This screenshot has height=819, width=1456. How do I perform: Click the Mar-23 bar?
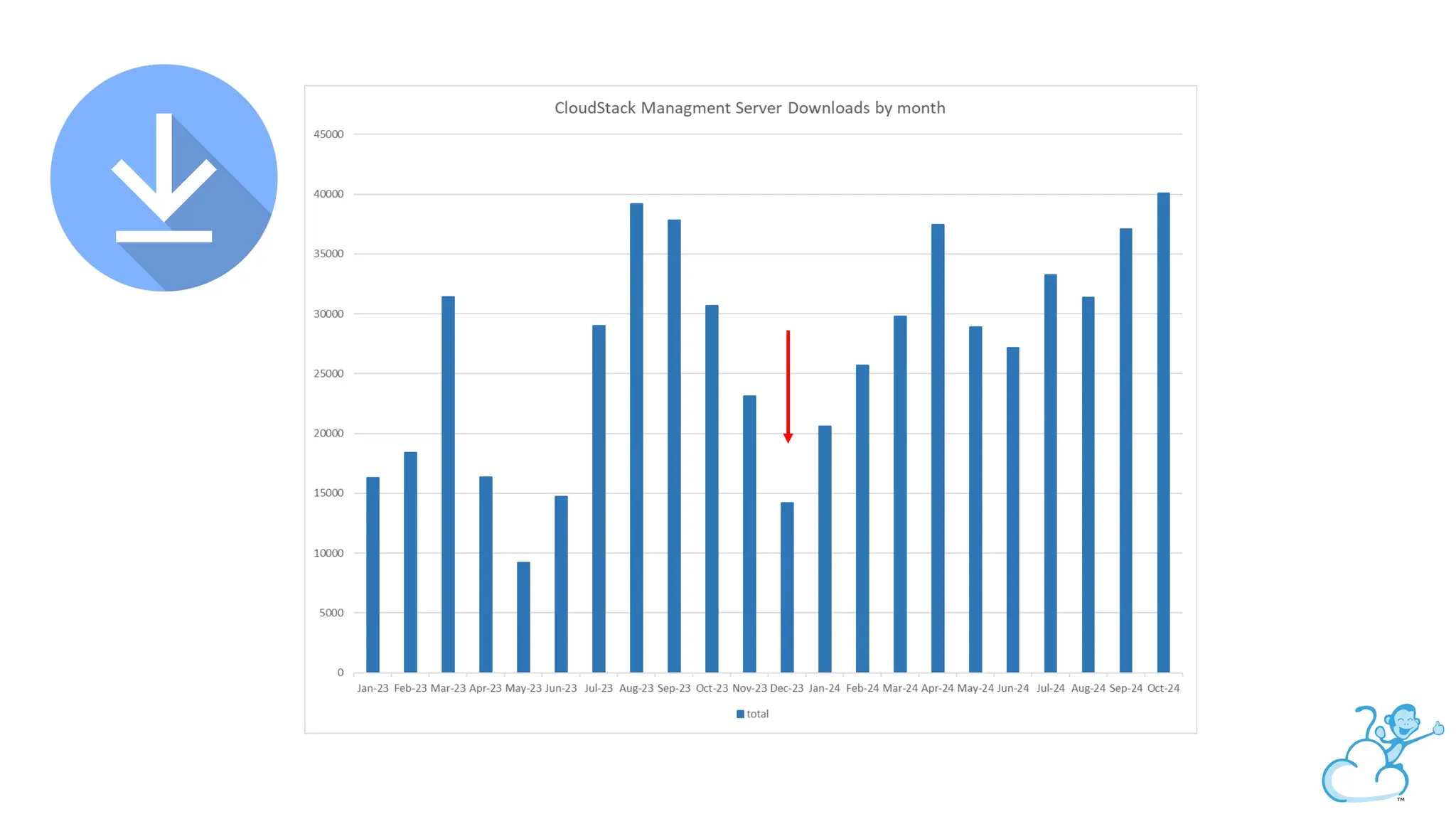click(448, 483)
